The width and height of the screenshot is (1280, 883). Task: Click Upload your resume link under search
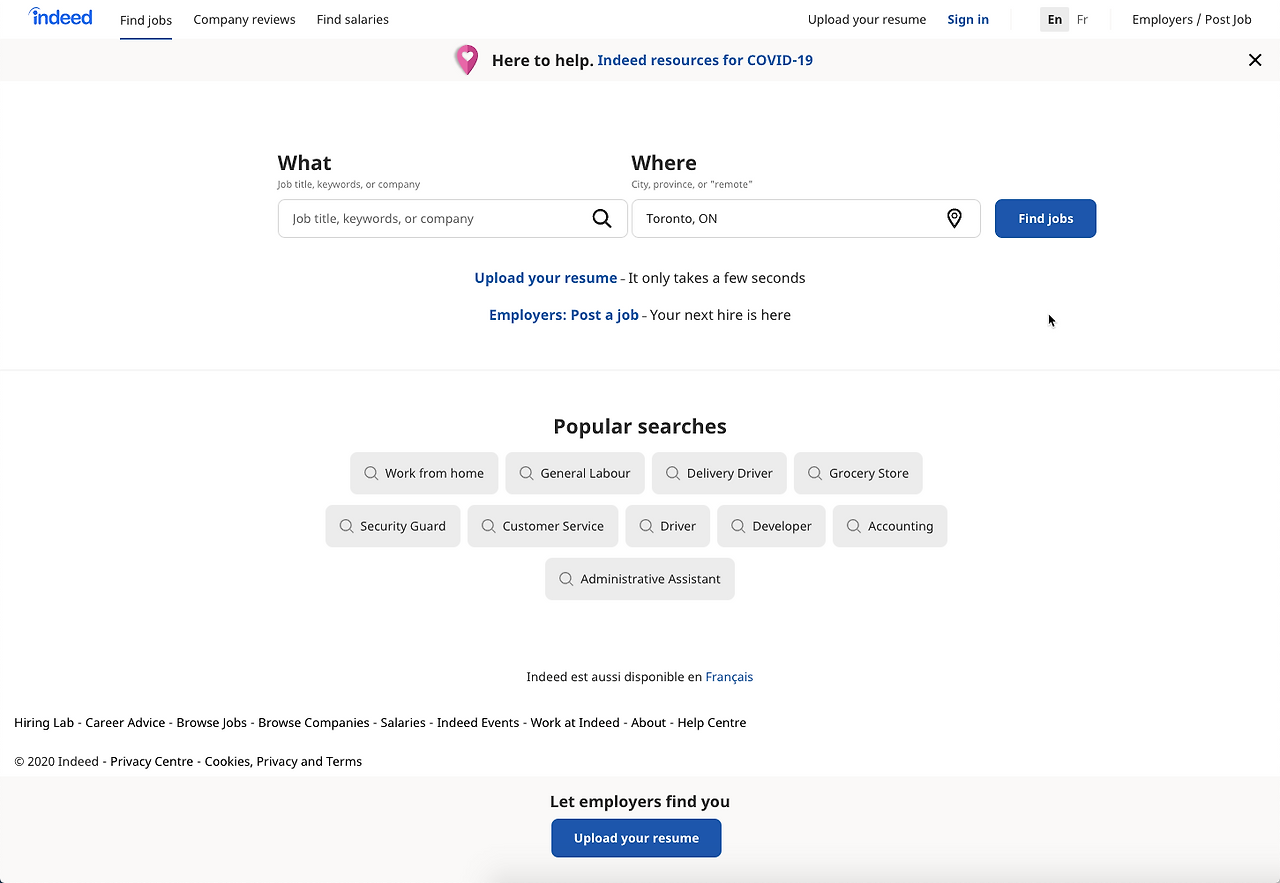[546, 278]
